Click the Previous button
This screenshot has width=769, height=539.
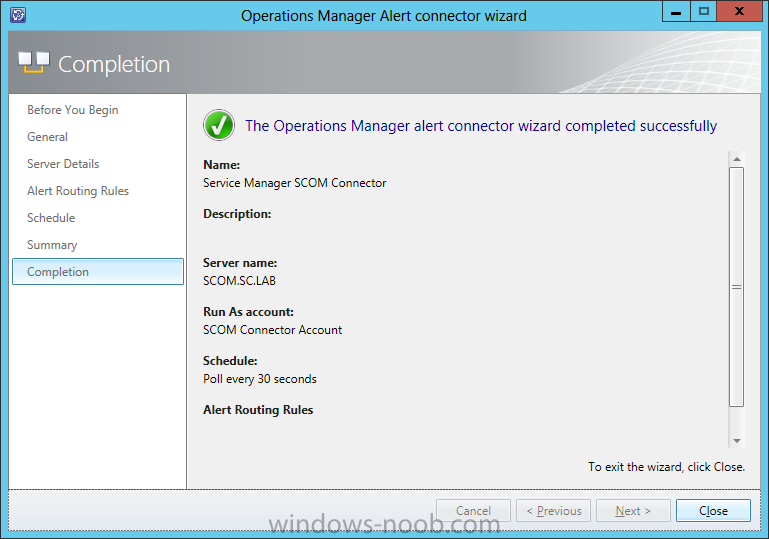pos(553,511)
